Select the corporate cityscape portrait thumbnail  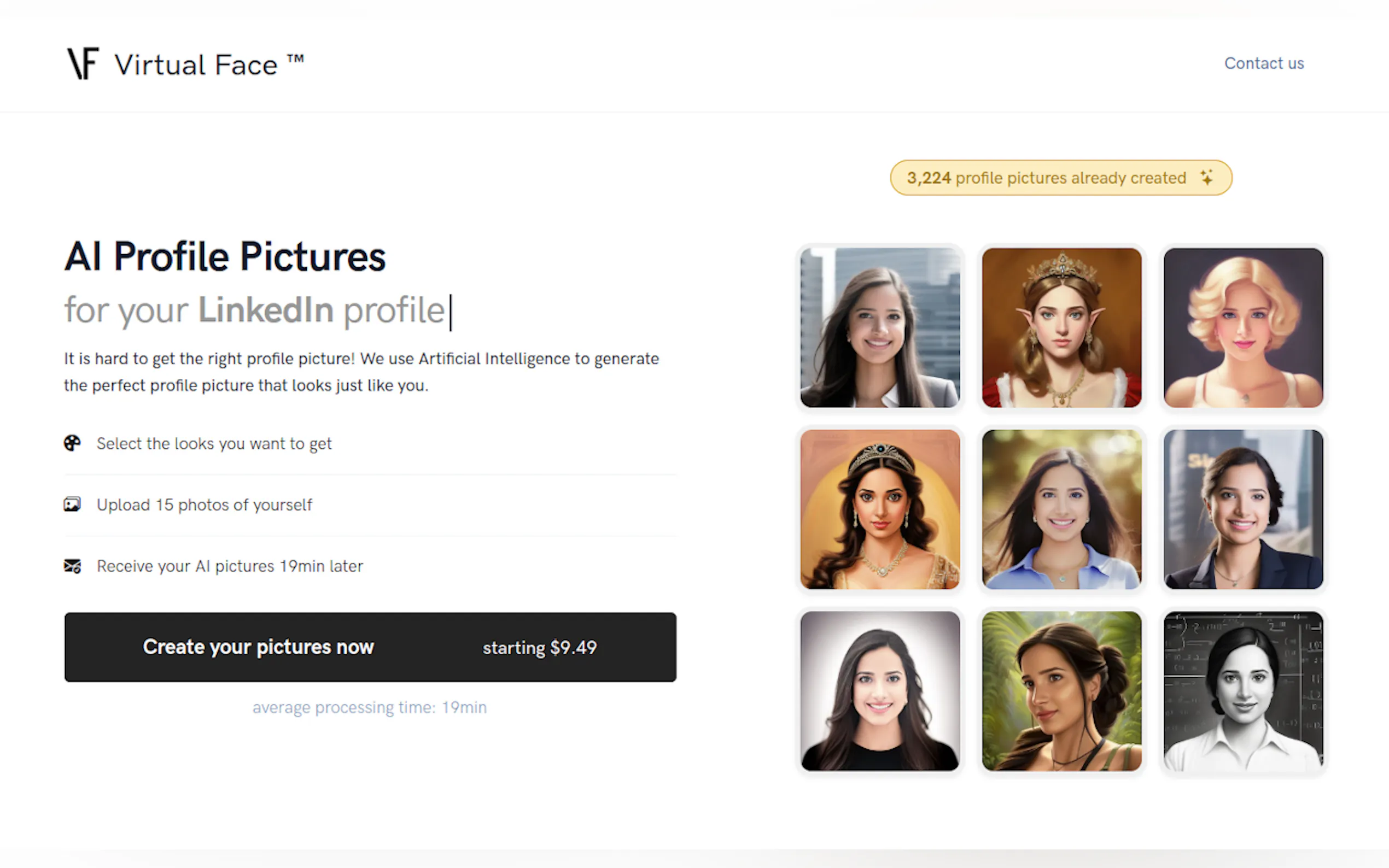pyautogui.click(x=879, y=329)
